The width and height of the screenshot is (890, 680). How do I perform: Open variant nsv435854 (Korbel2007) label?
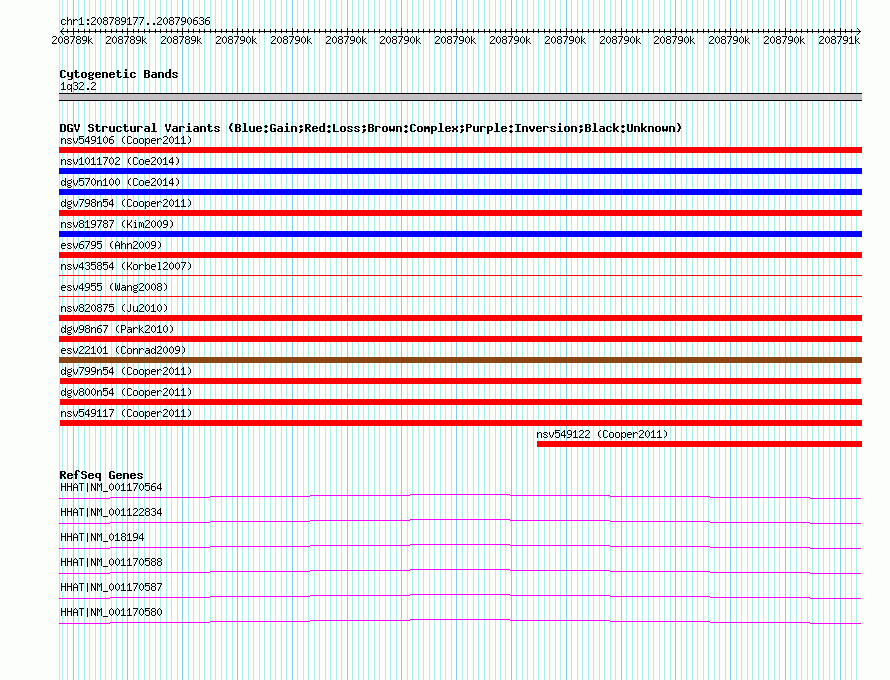[x=126, y=266]
